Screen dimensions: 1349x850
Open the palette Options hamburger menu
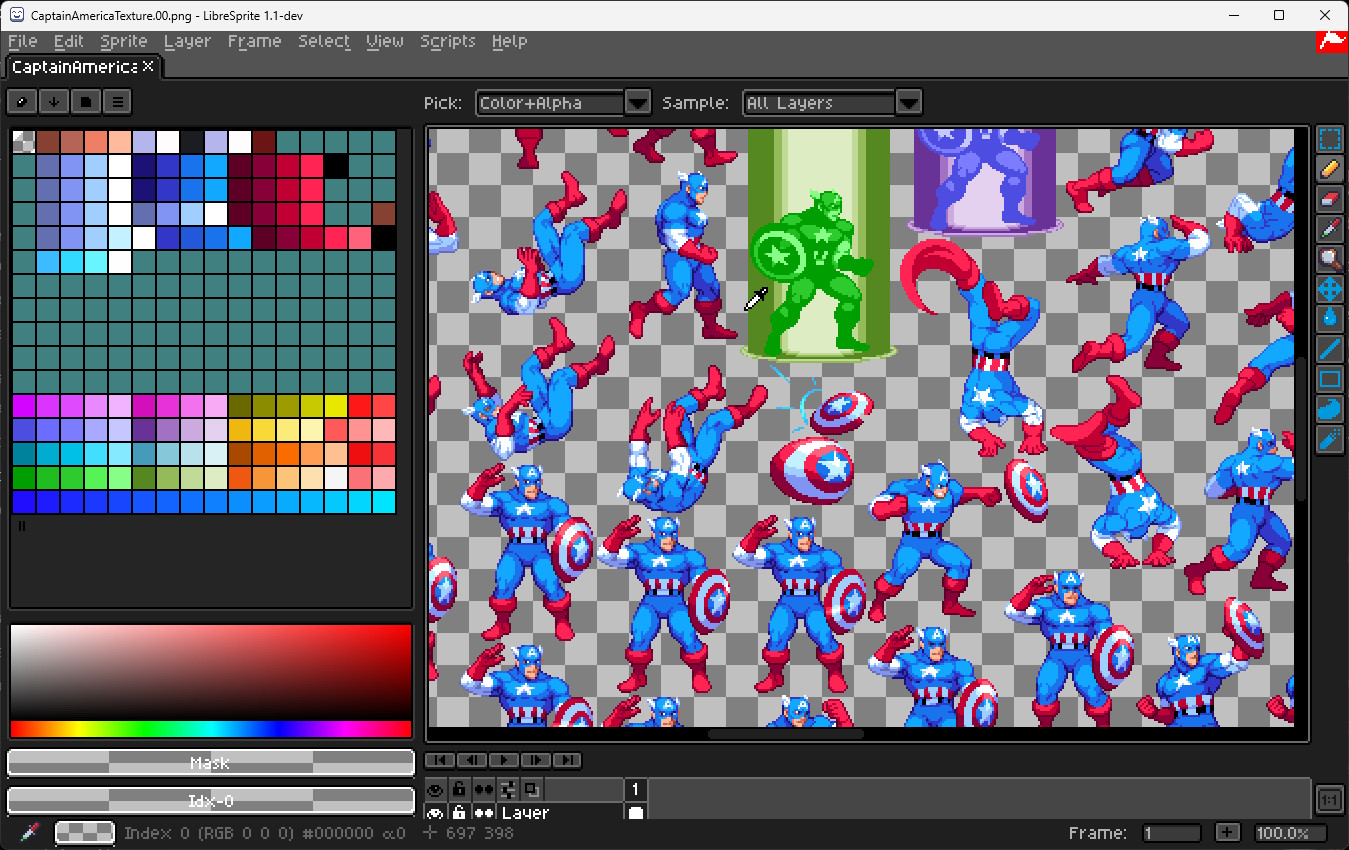[118, 101]
